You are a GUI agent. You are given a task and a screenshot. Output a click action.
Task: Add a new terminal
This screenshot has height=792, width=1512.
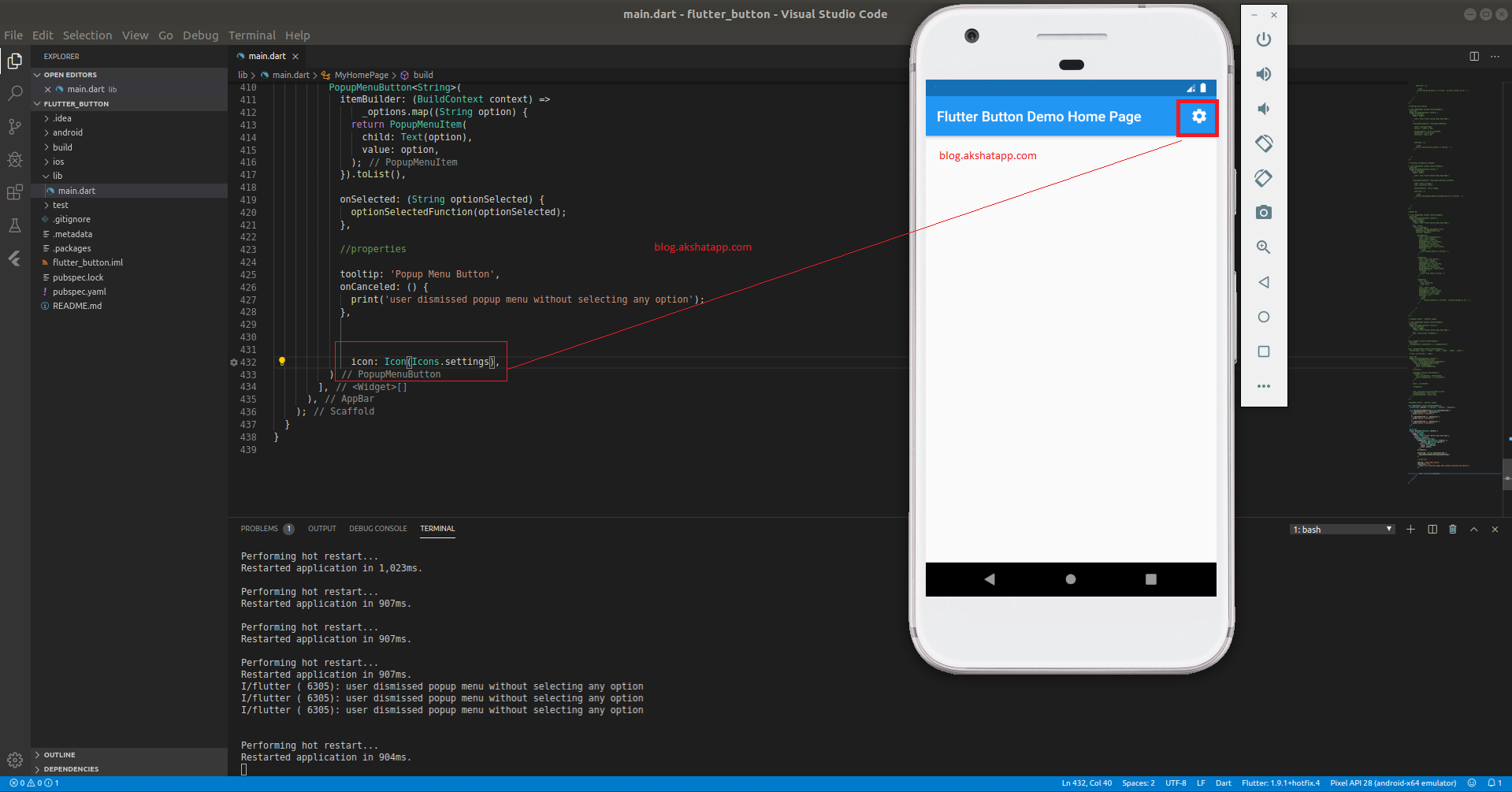pyautogui.click(x=1410, y=530)
